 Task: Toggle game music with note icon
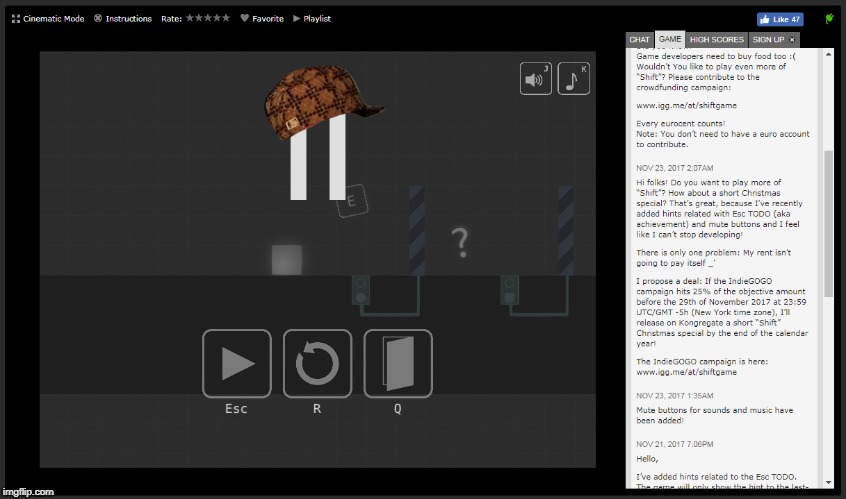click(x=572, y=79)
